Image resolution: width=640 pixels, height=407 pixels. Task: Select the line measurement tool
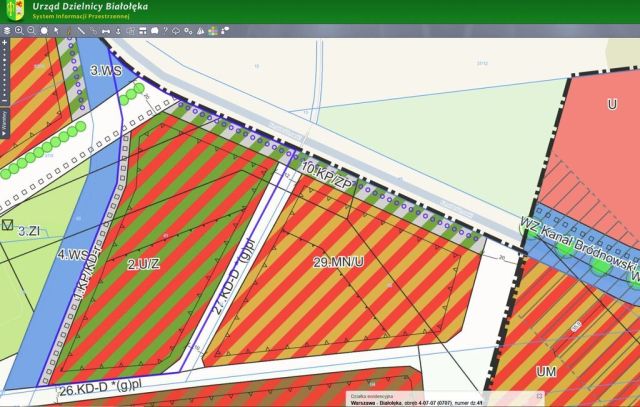click(x=81, y=31)
